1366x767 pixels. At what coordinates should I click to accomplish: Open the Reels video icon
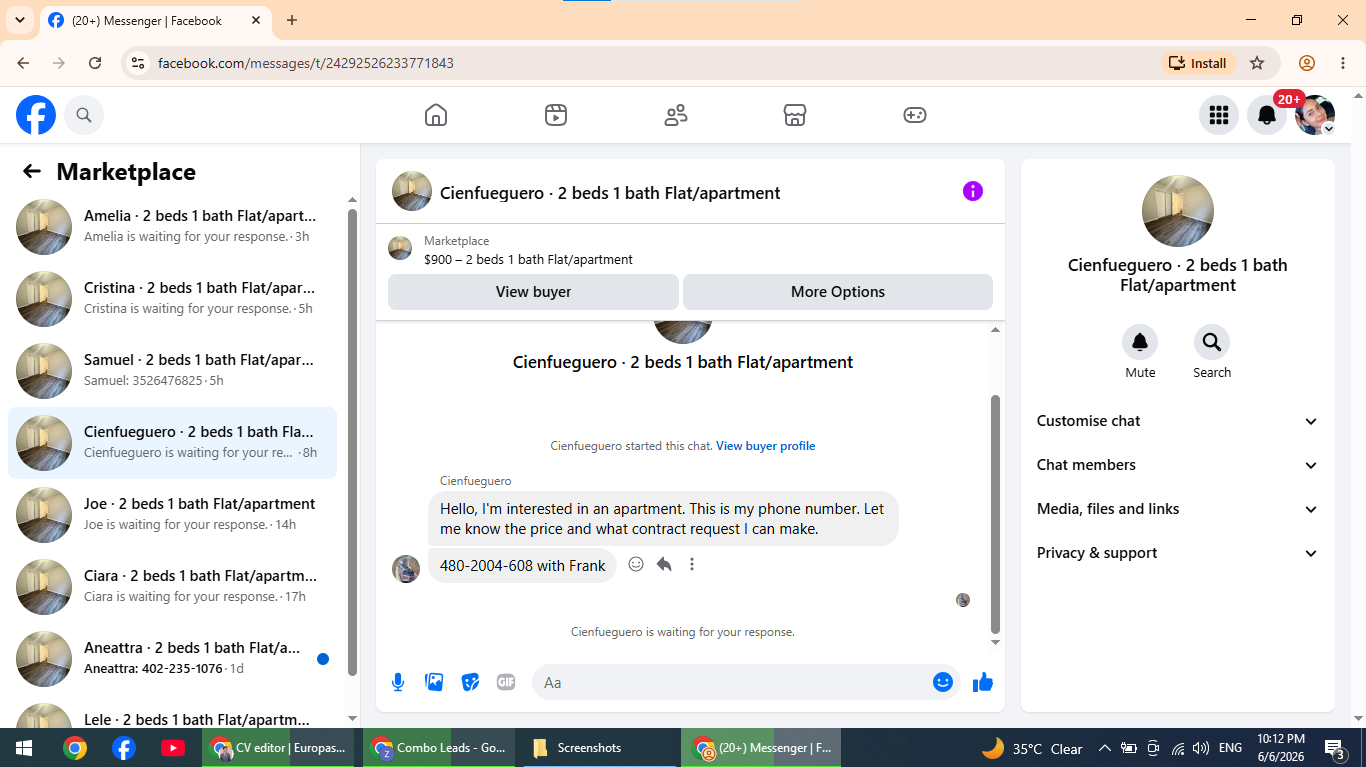coord(556,115)
